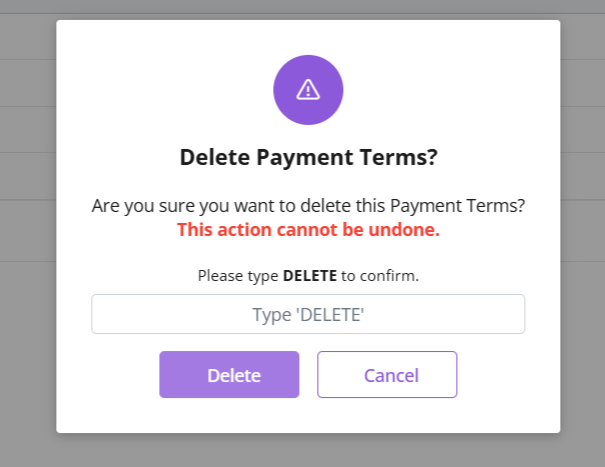The height and width of the screenshot is (467, 605).
Task: Click the warning triangle icon
Action: pyautogui.click(x=308, y=89)
